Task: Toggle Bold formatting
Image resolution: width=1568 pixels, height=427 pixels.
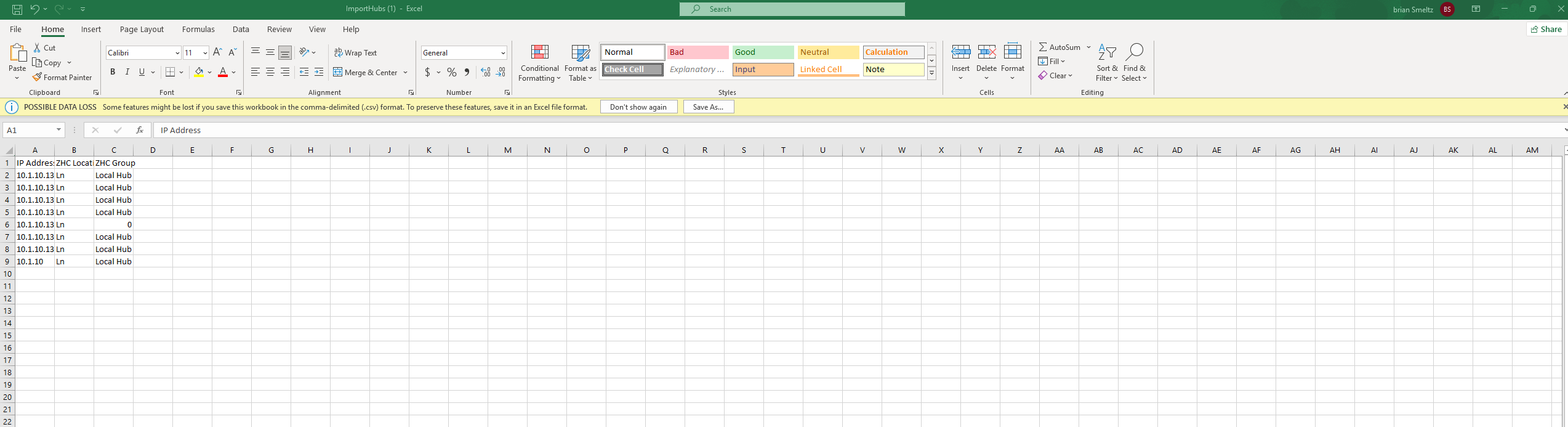Action: coord(113,73)
